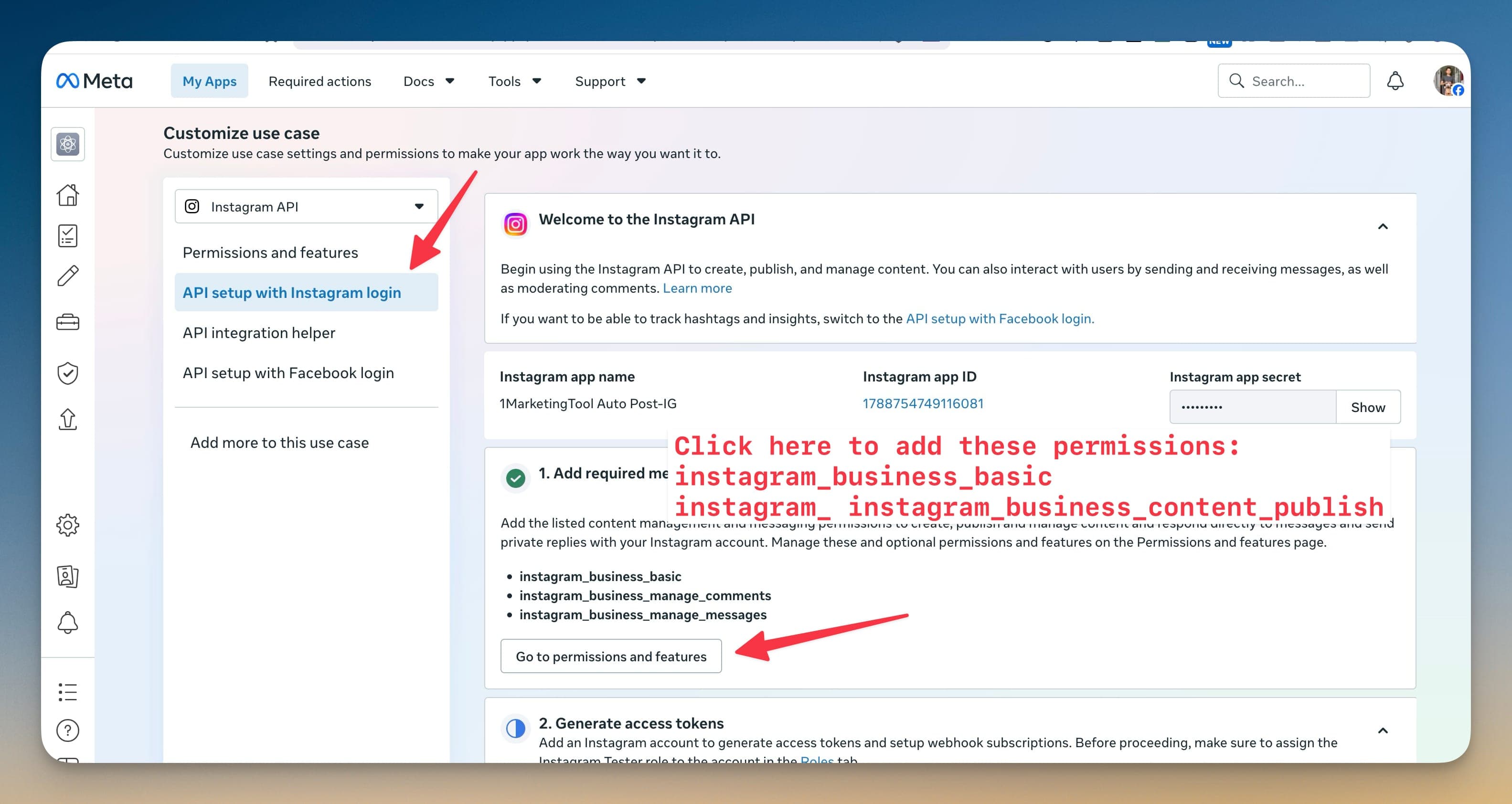Follow the API setup with Facebook login link
1512x804 pixels.
(1000, 318)
